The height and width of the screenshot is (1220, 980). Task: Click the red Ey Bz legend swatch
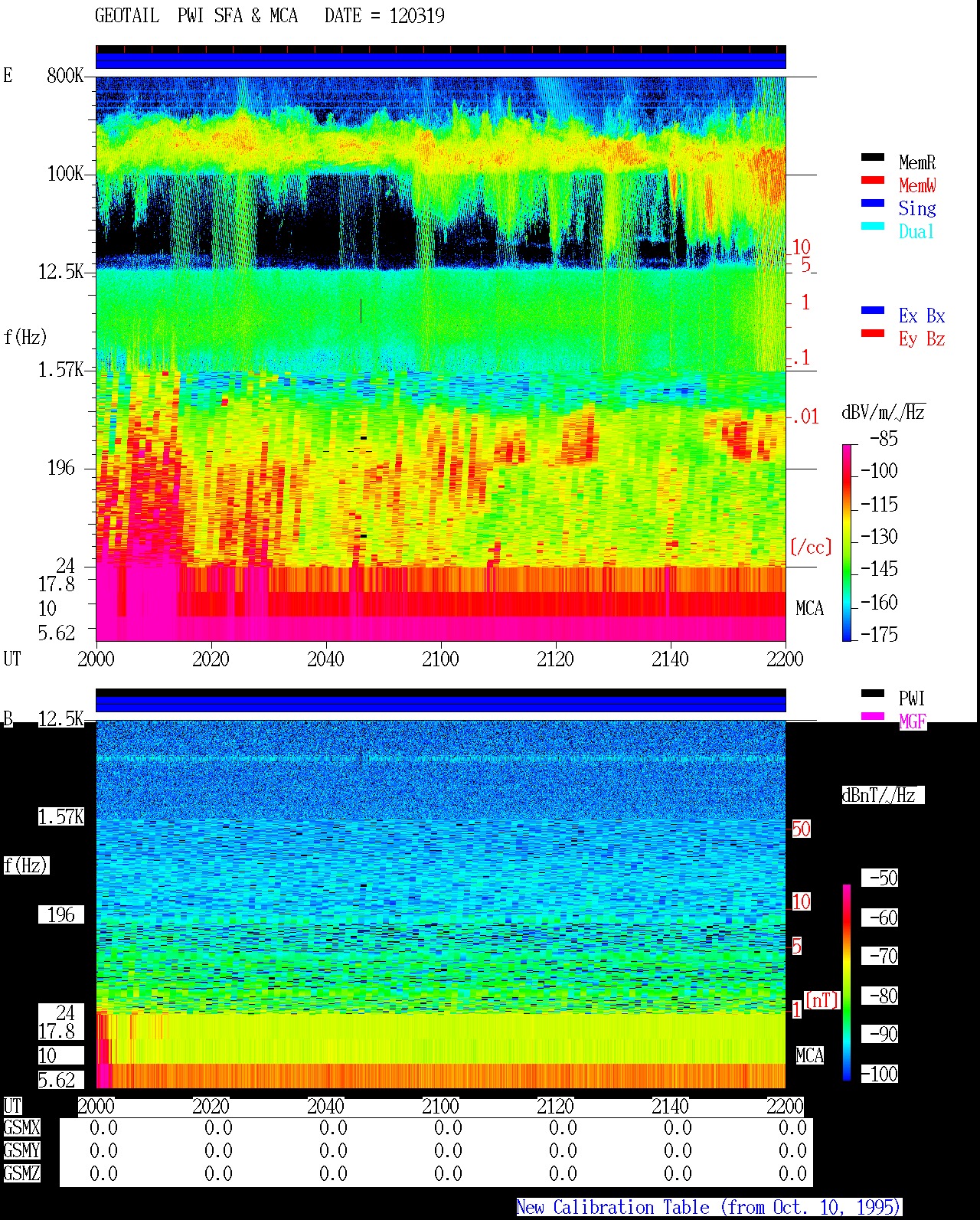(x=873, y=333)
